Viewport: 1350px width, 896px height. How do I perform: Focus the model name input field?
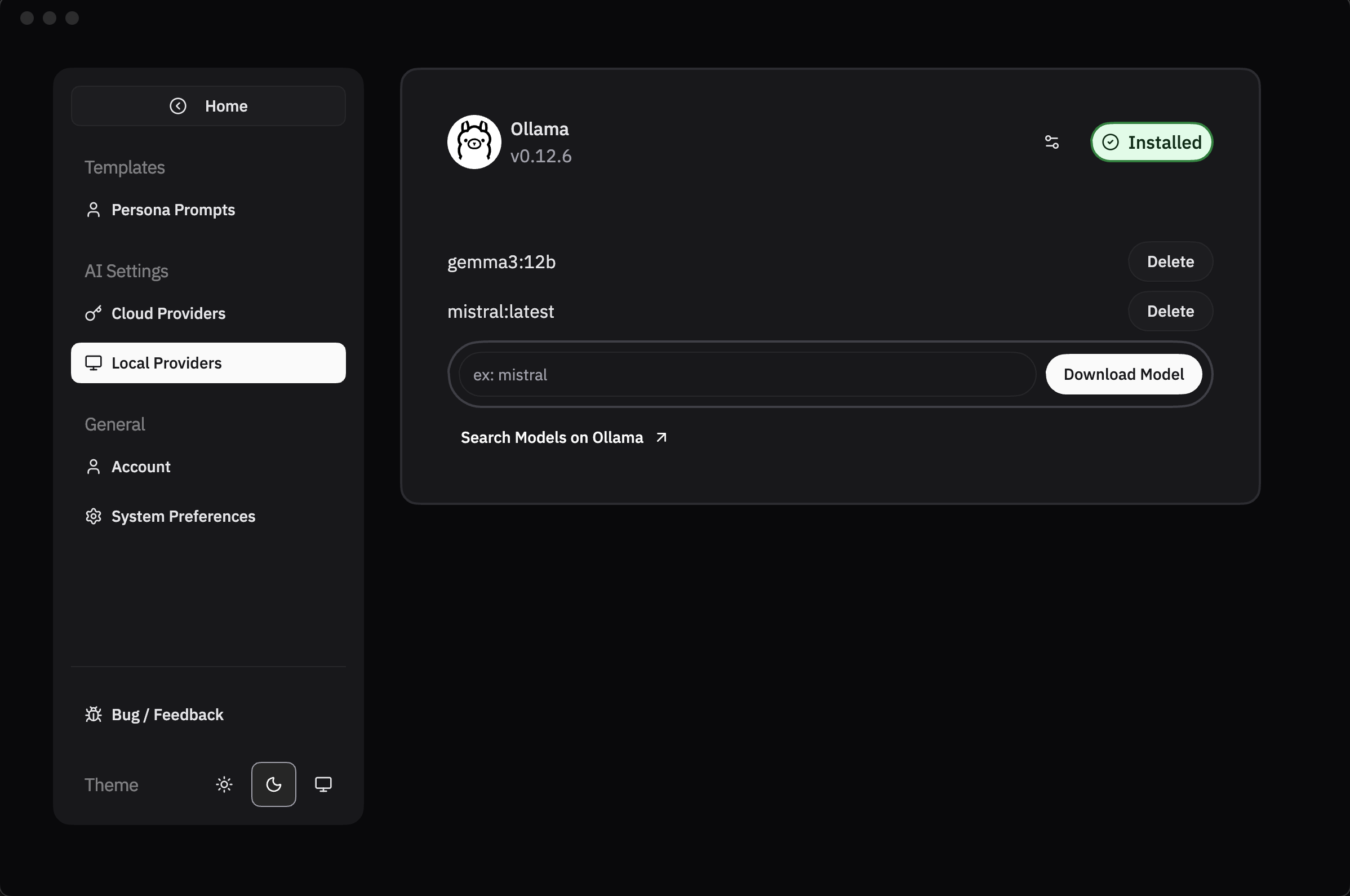746,374
